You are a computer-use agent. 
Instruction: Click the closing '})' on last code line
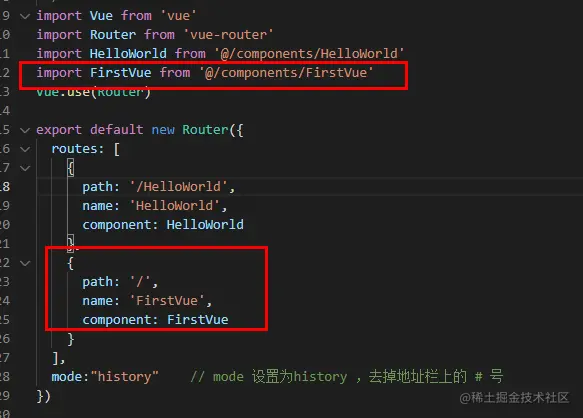(43, 396)
